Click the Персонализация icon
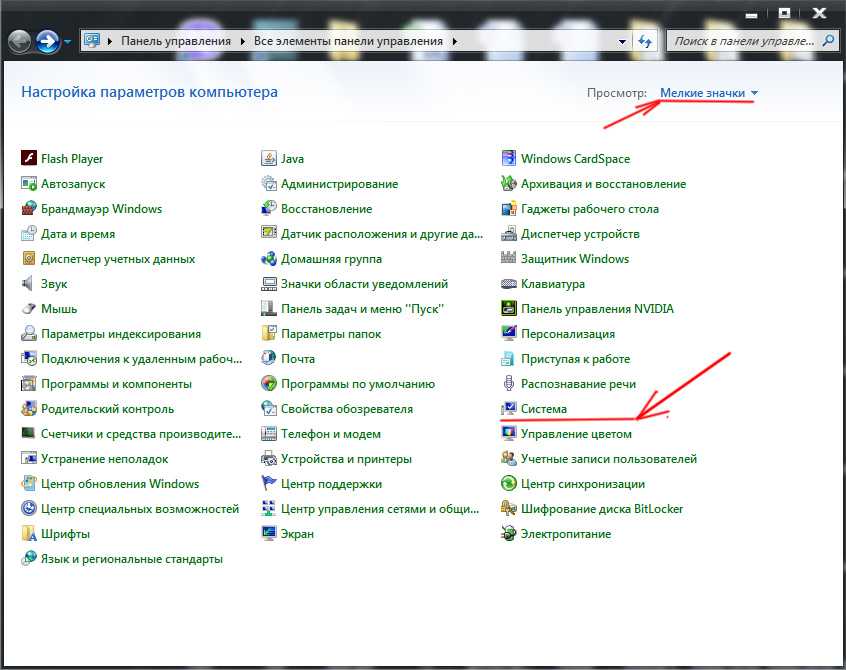 (x=509, y=333)
